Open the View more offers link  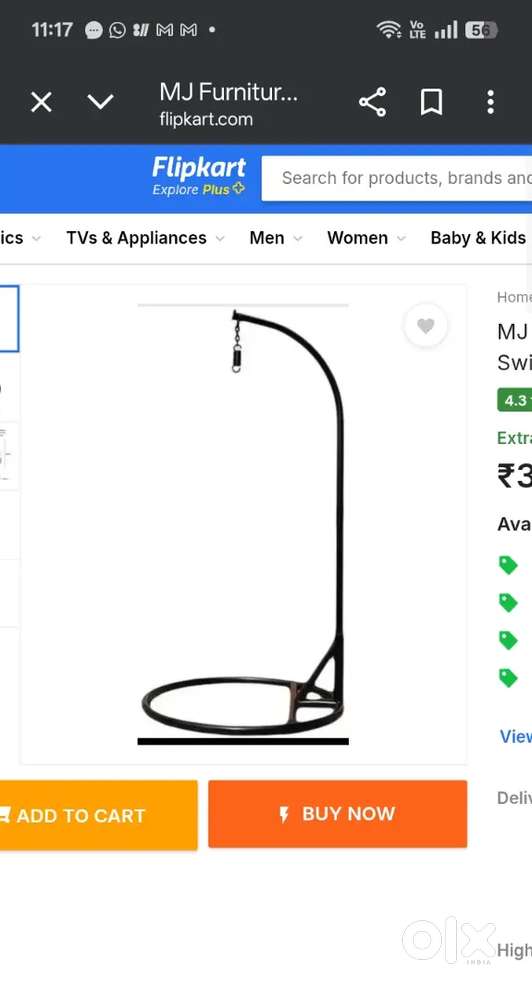(515, 737)
